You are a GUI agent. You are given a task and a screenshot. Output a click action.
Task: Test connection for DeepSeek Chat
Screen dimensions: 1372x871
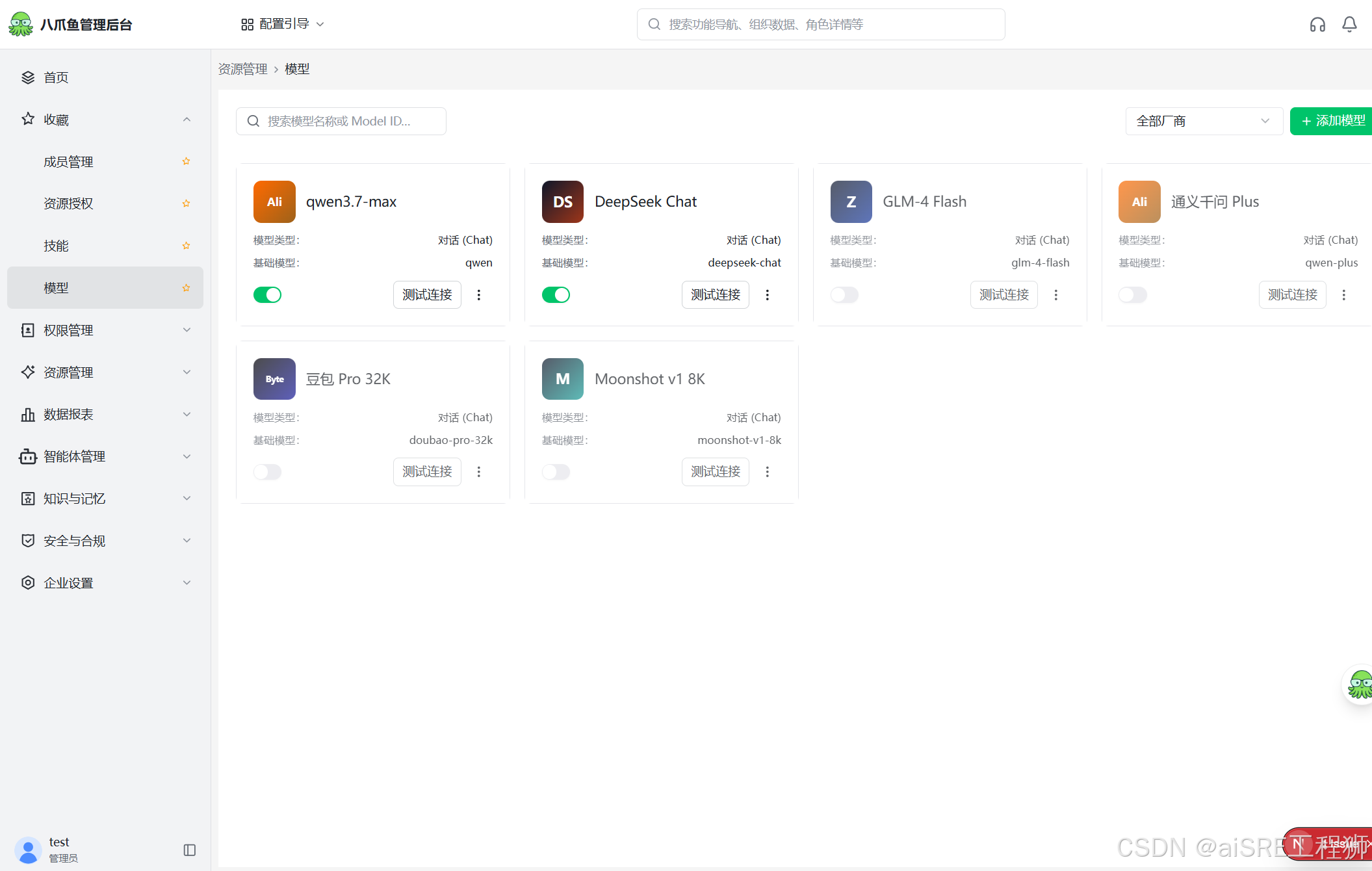click(x=716, y=295)
